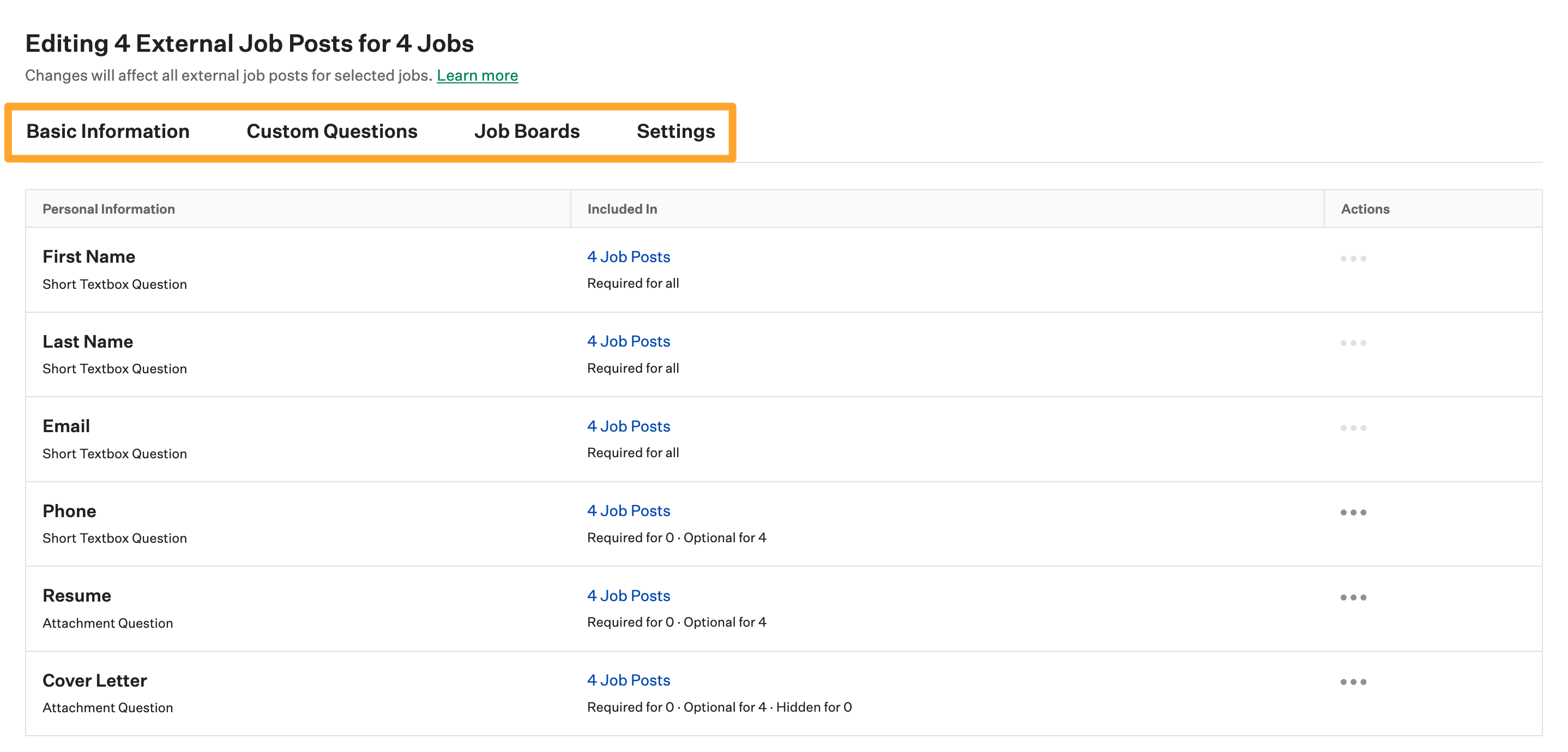Select the Phone question title

pyautogui.click(x=69, y=511)
